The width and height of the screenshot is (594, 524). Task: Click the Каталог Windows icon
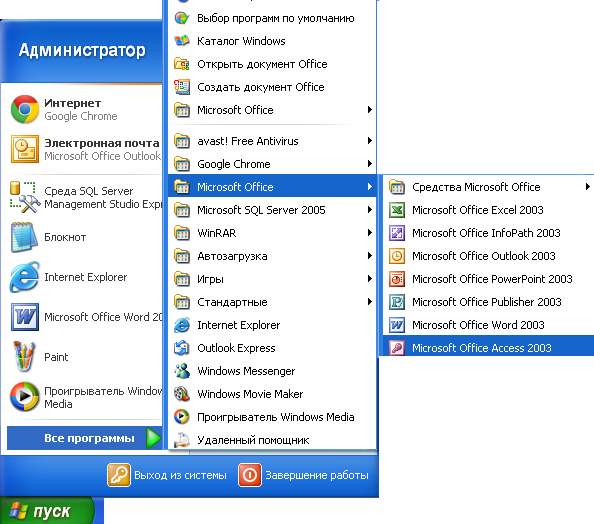pos(182,41)
